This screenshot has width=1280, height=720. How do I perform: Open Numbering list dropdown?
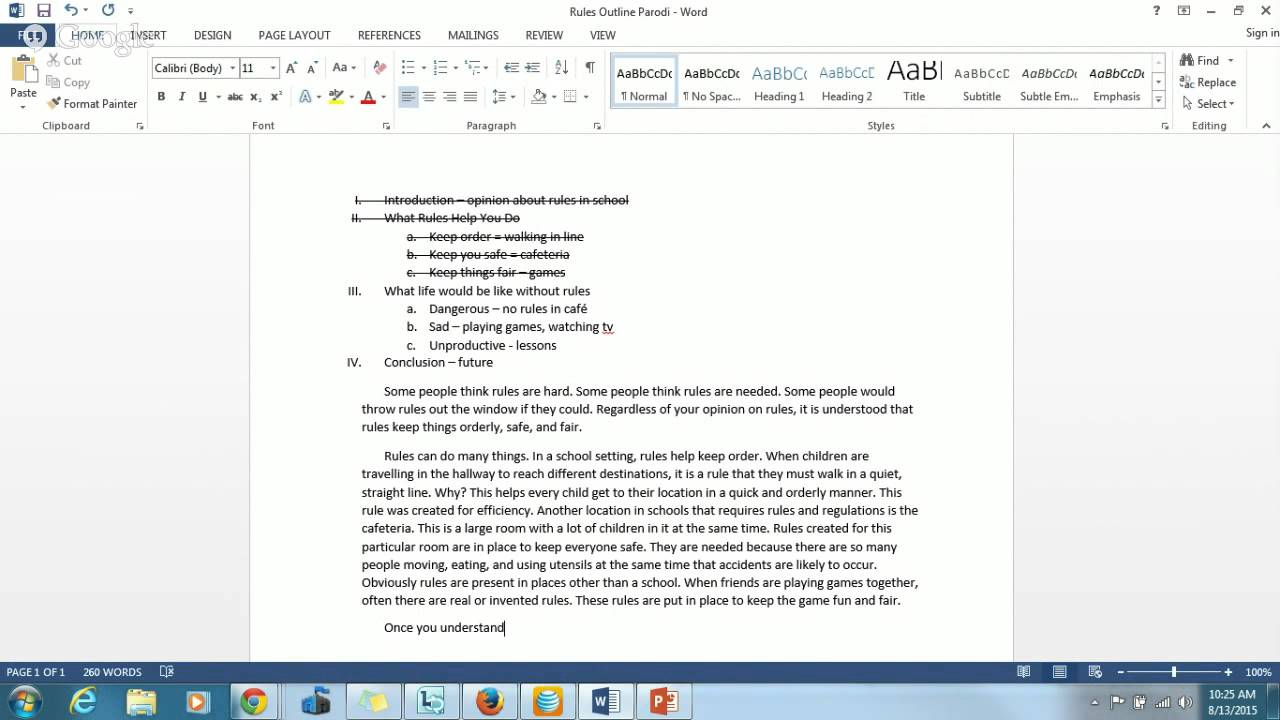coord(455,68)
